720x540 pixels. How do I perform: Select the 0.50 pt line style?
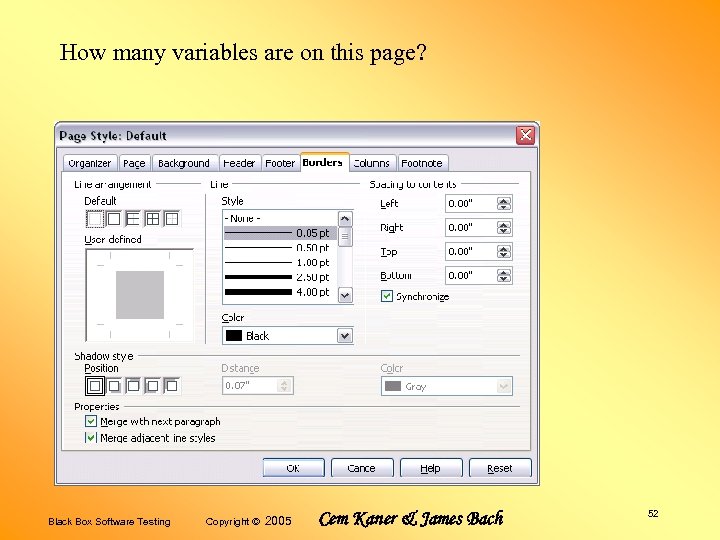pos(280,248)
